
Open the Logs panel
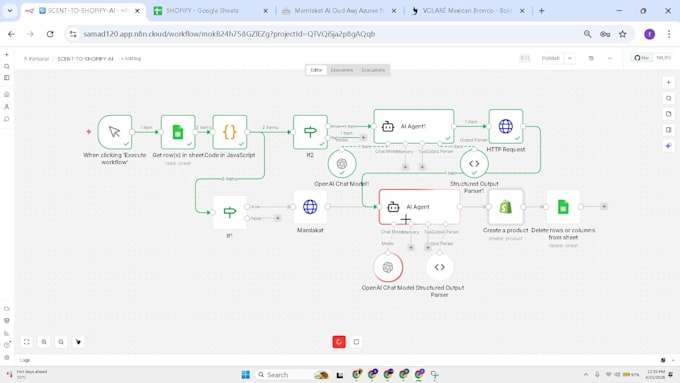[25, 360]
